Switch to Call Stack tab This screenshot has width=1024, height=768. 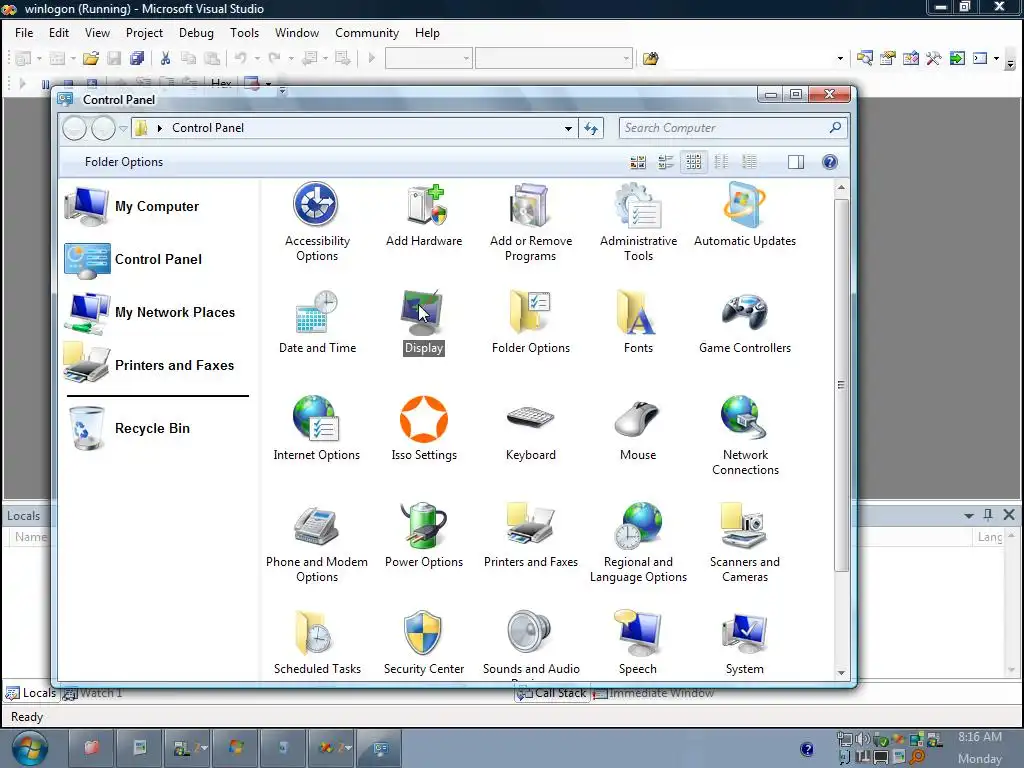tap(552, 693)
